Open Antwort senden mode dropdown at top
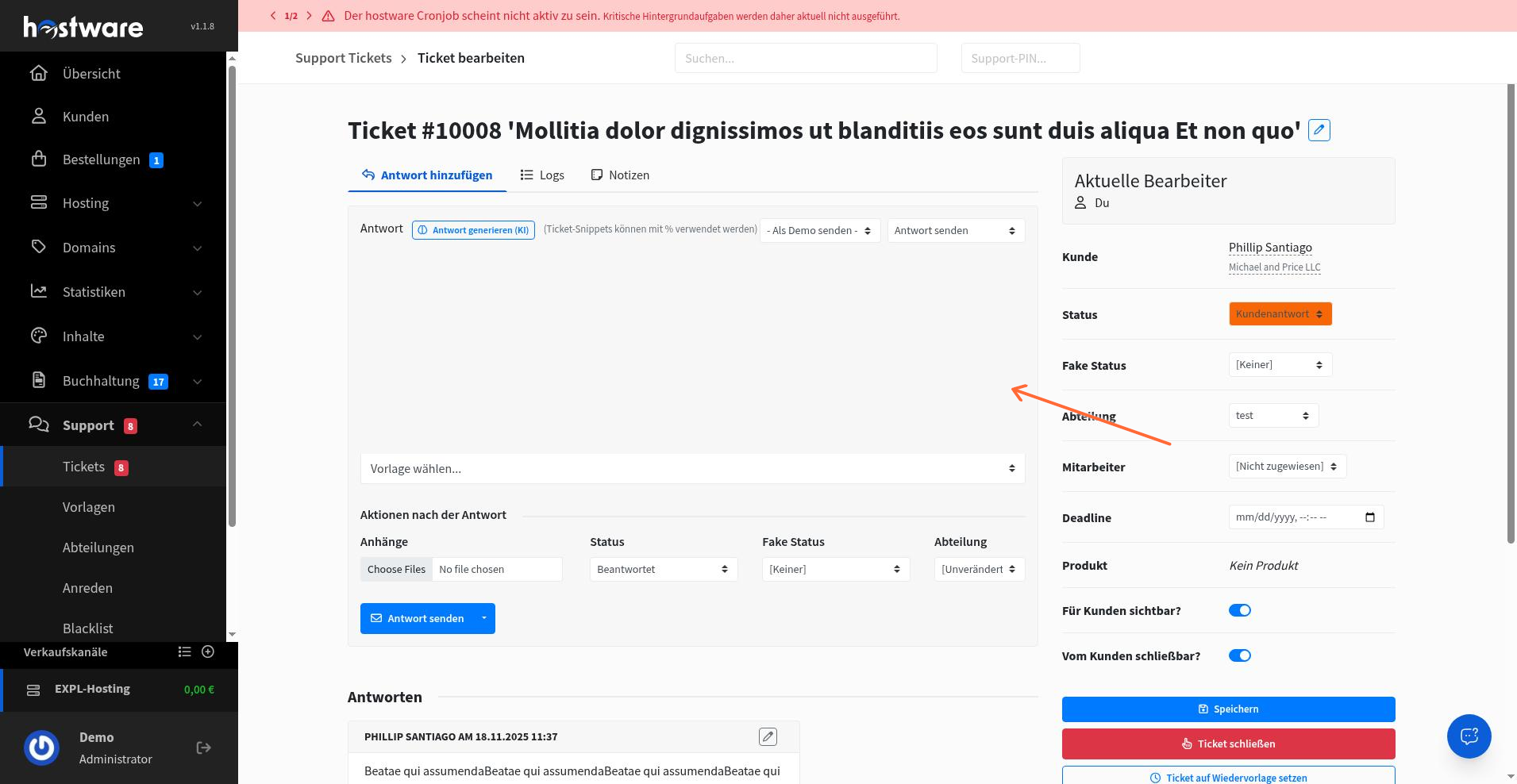 coord(956,230)
